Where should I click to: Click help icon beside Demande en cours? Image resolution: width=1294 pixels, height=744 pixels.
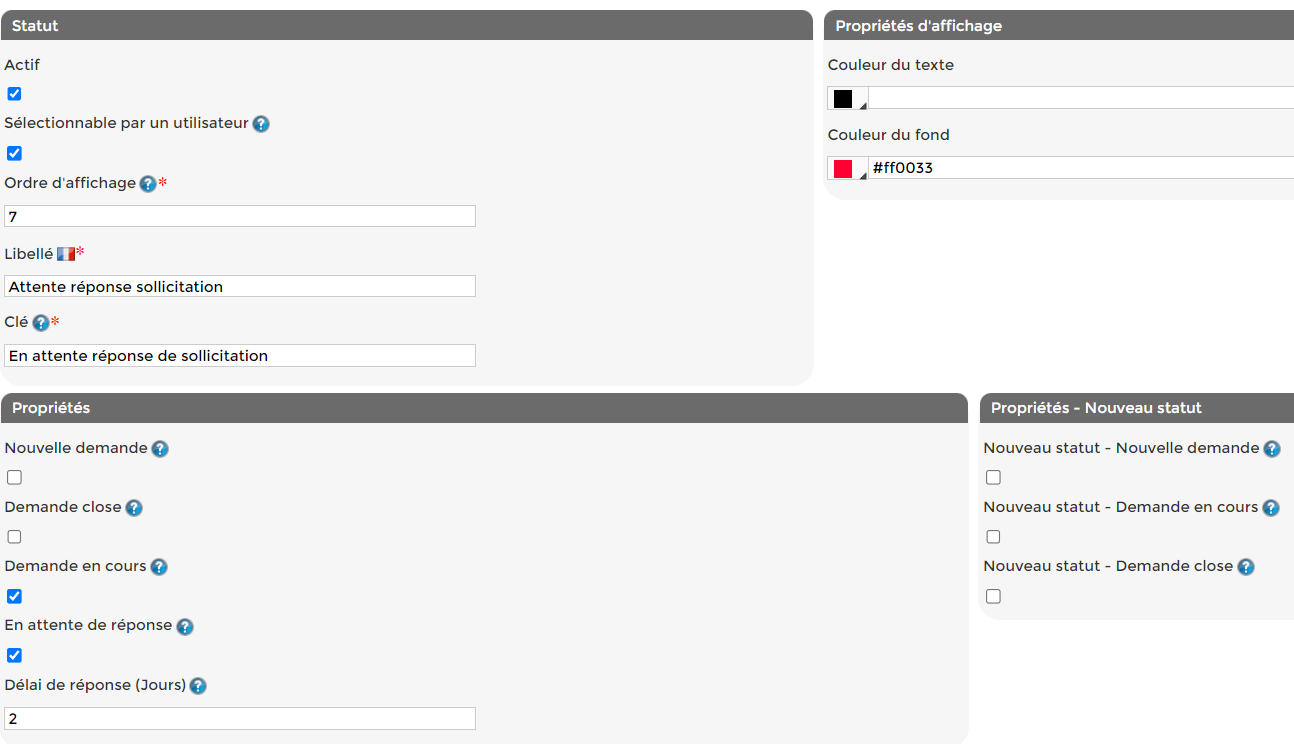159,567
